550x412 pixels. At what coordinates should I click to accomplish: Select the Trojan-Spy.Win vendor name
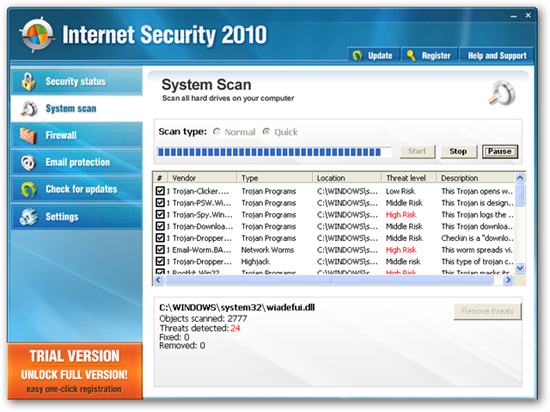[202, 215]
